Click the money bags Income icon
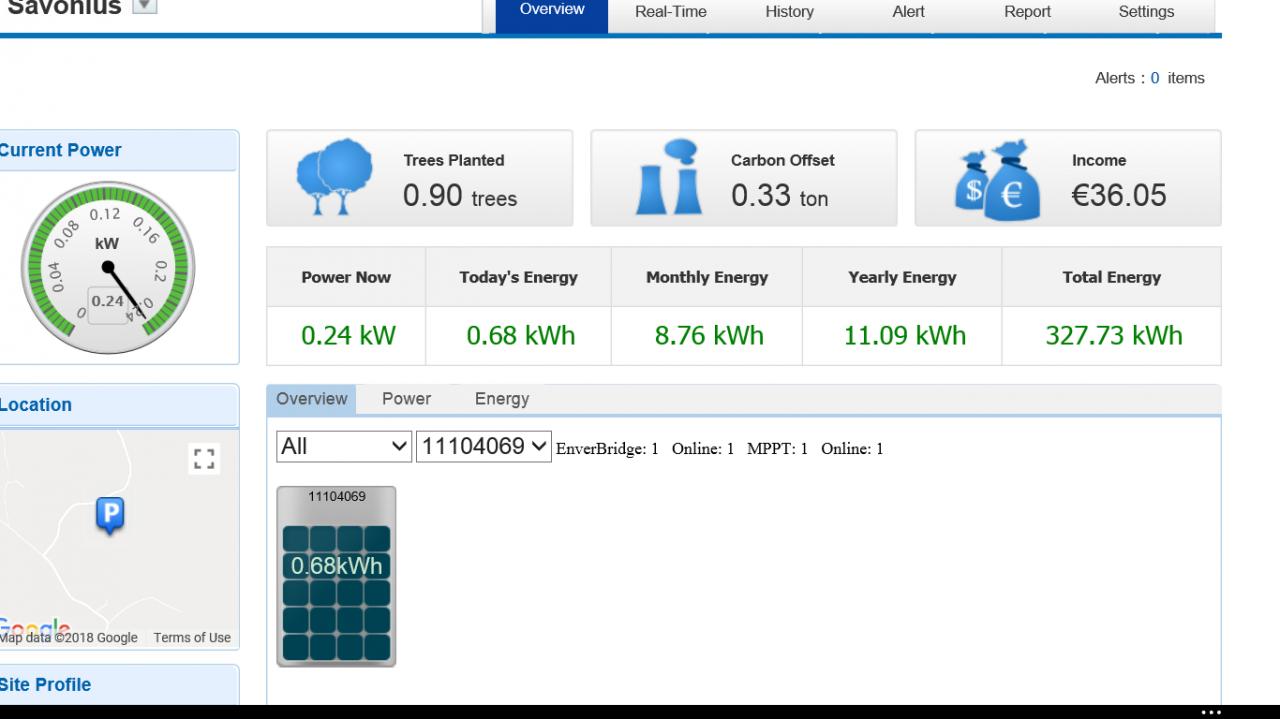Viewport: 1280px width, 719px height. (995, 179)
